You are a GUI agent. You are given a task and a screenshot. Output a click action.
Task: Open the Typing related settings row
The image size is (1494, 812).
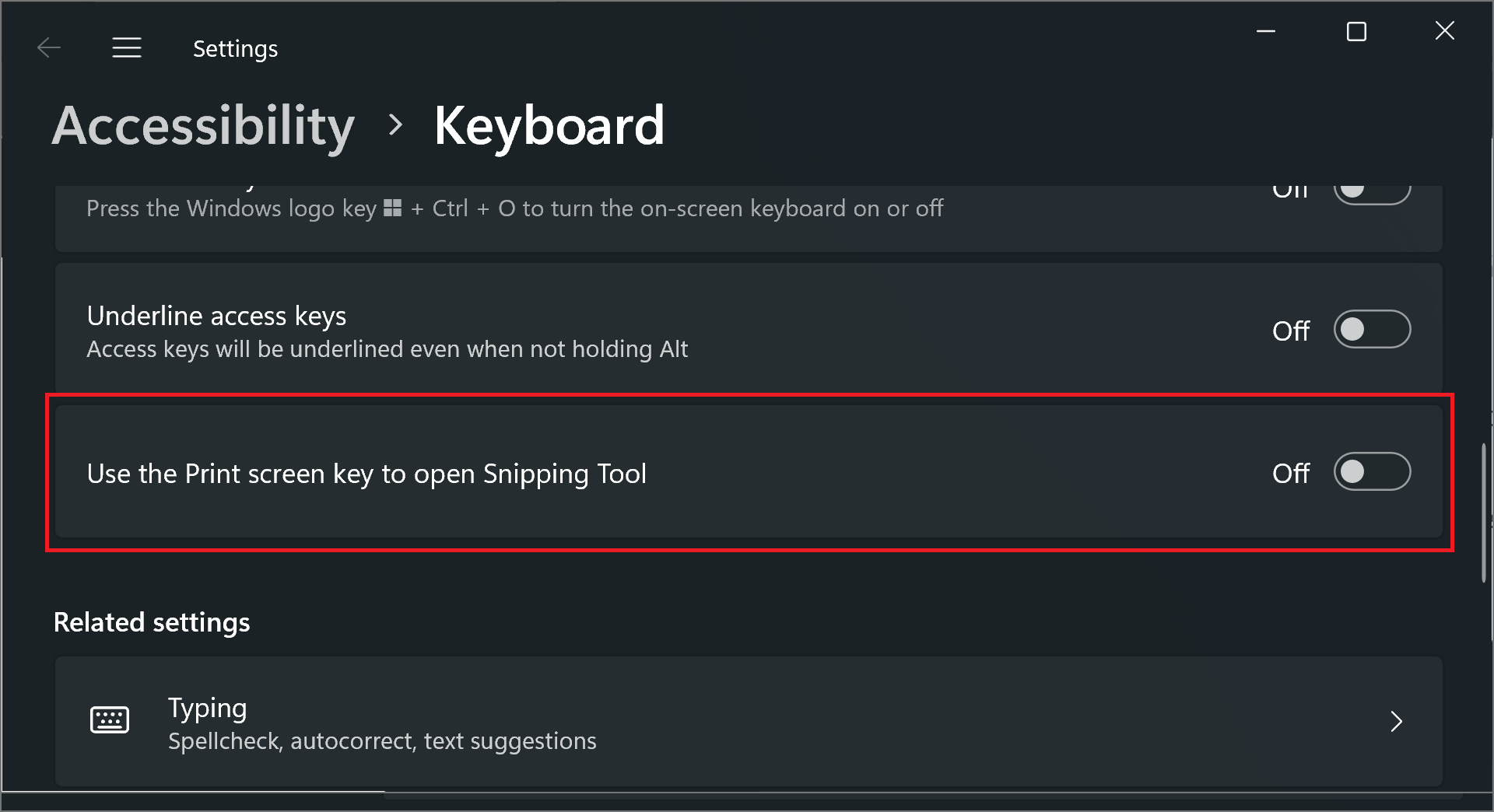747,722
